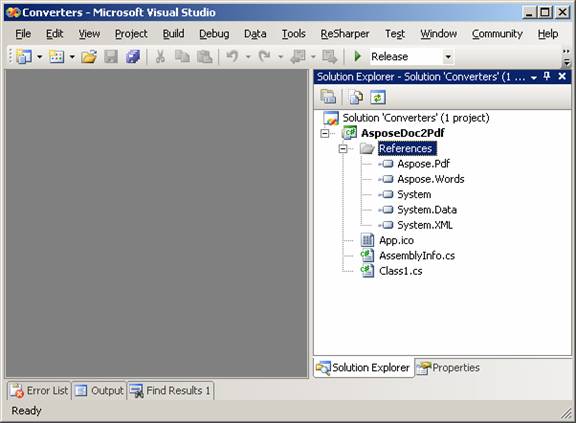The width and height of the screenshot is (576, 423).
Task: Click the green Start Debugging arrow
Action: pos(357,57)
